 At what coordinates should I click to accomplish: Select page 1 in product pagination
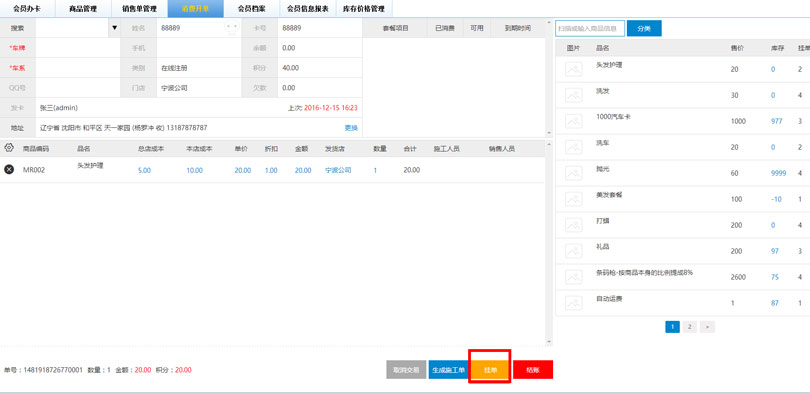[672, 326]
